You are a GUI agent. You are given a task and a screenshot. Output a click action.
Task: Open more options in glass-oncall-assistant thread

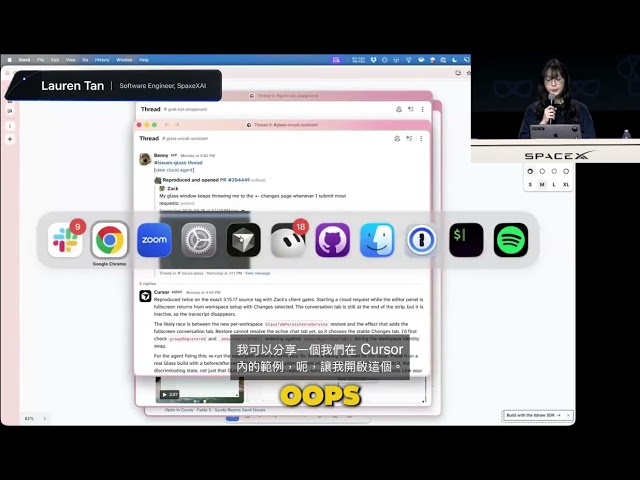coord(421,139)
